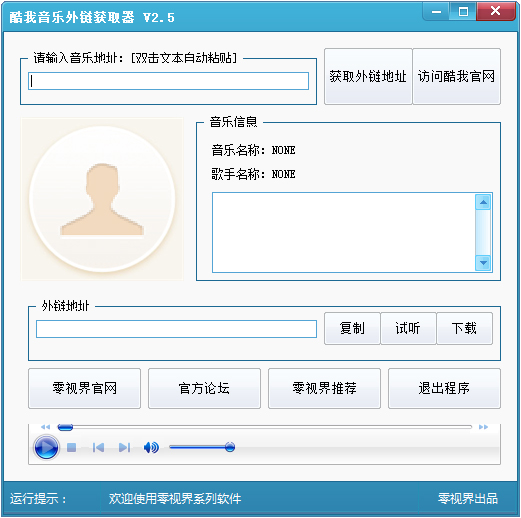Skip to previous track icon
Image resolution: width=521 pixels, height=518 pixels.
(x=98, y=447)
